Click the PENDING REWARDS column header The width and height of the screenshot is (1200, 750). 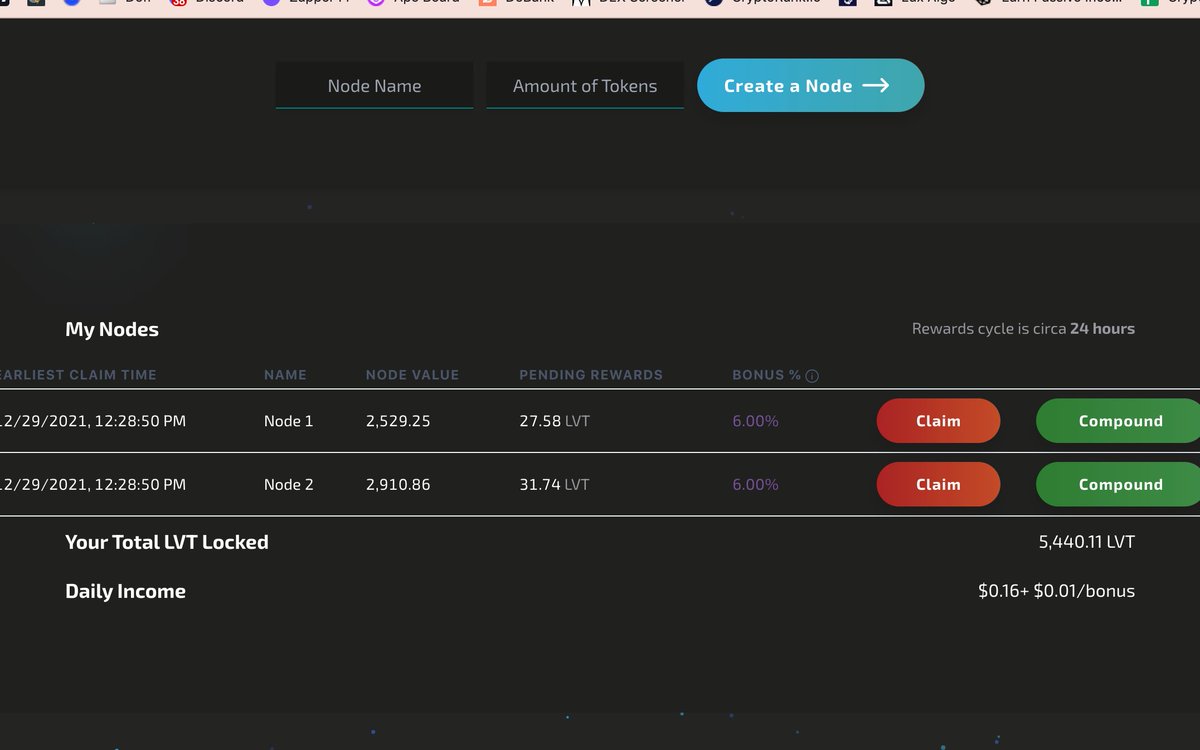591,375
